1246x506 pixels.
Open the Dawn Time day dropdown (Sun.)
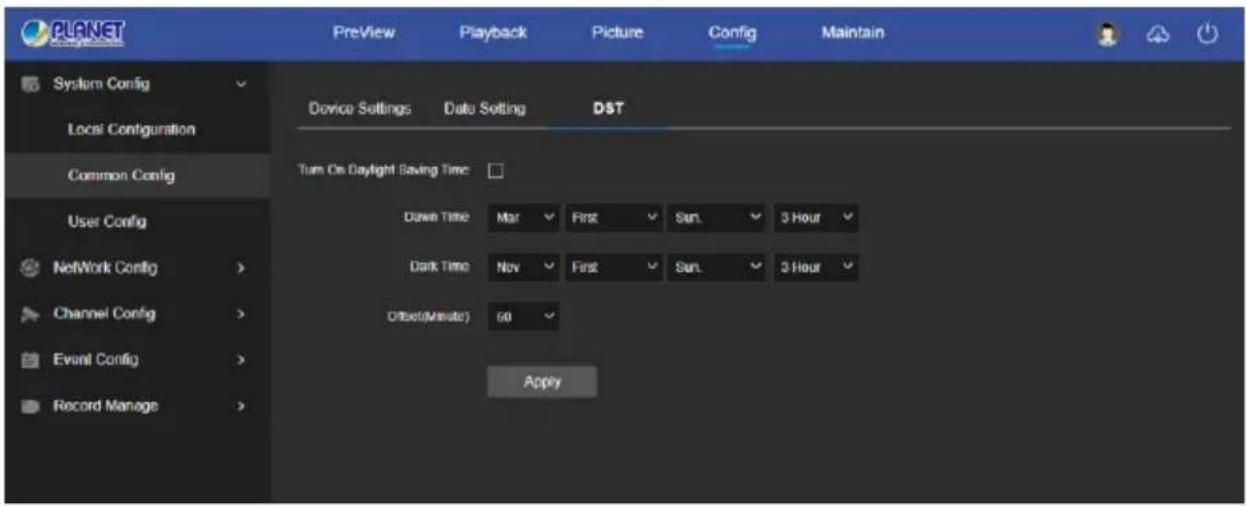coord(718,217)
